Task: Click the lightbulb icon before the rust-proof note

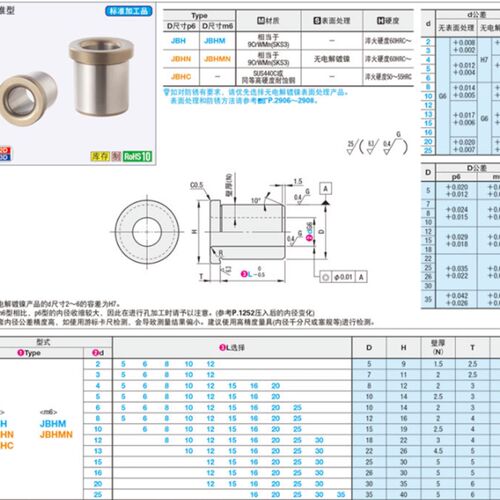Action: (x=166, y=92)
